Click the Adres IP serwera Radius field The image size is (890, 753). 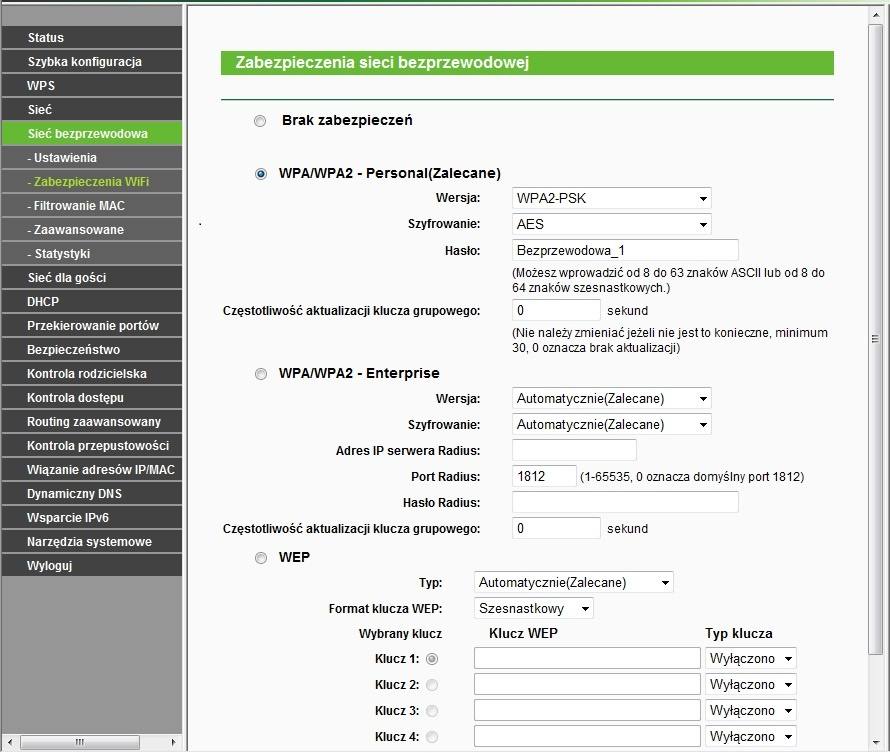574,450
